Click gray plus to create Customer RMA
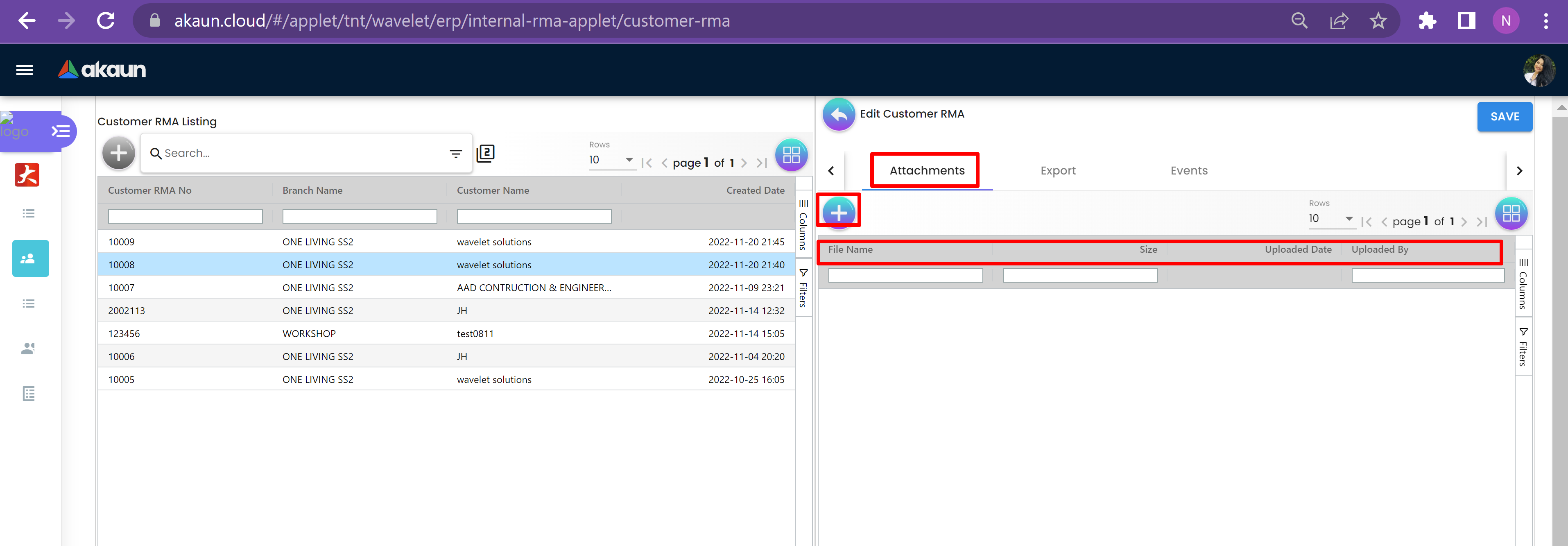Viewport: 1568px width, 546px height. 119,153
